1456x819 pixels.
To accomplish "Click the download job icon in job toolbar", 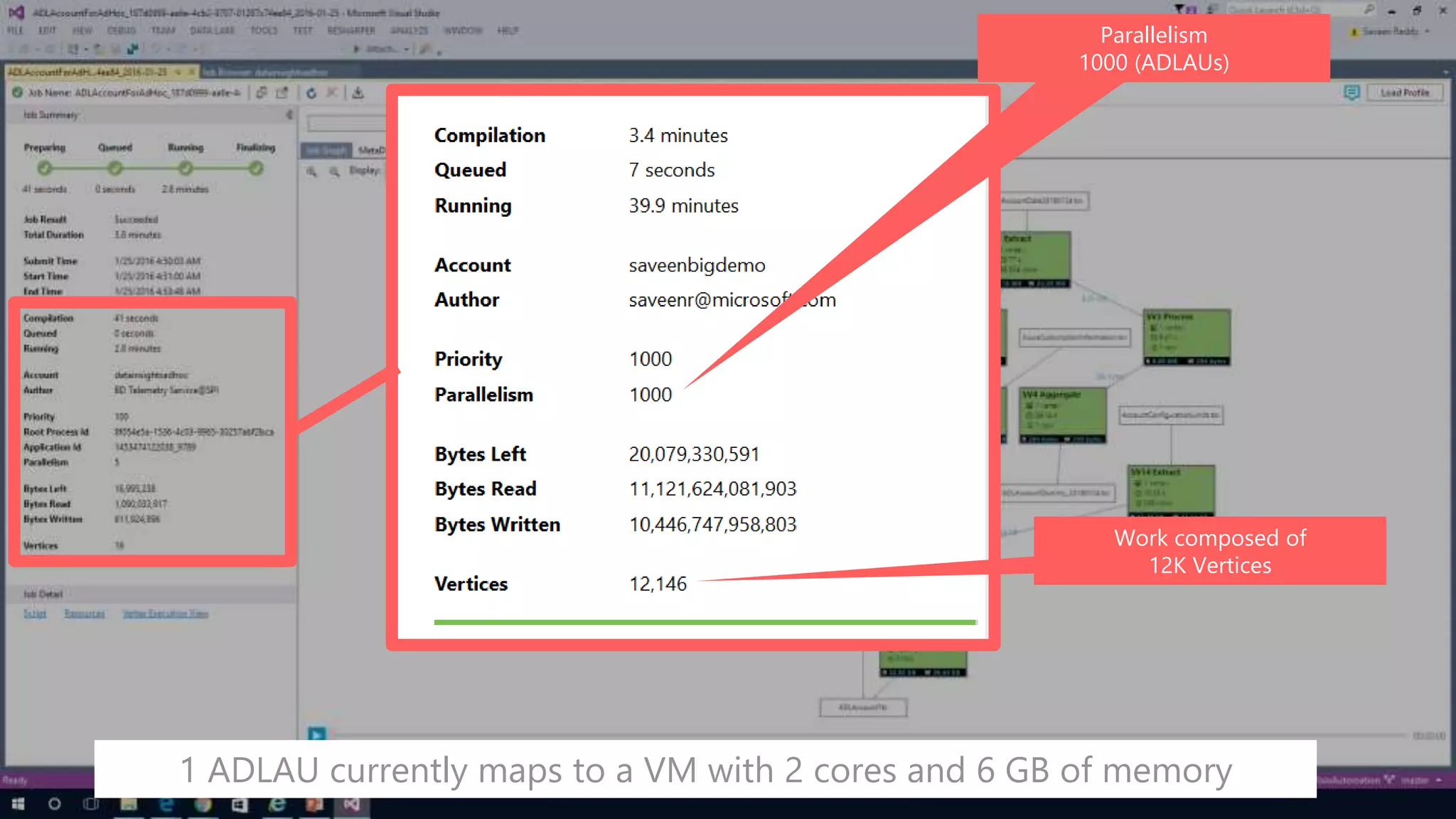I will pos(358,93).
